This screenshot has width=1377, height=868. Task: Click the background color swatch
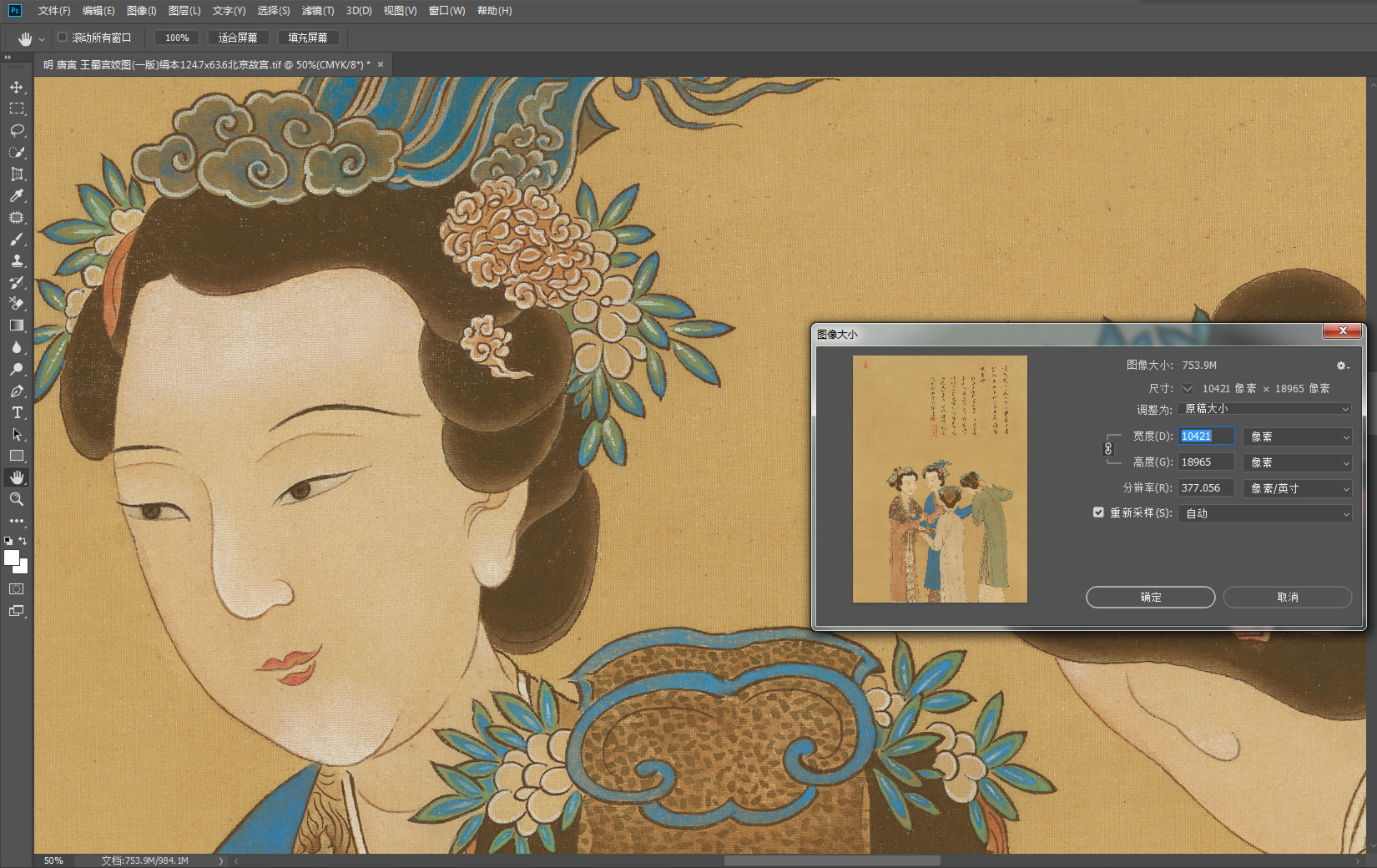(23, 568)
